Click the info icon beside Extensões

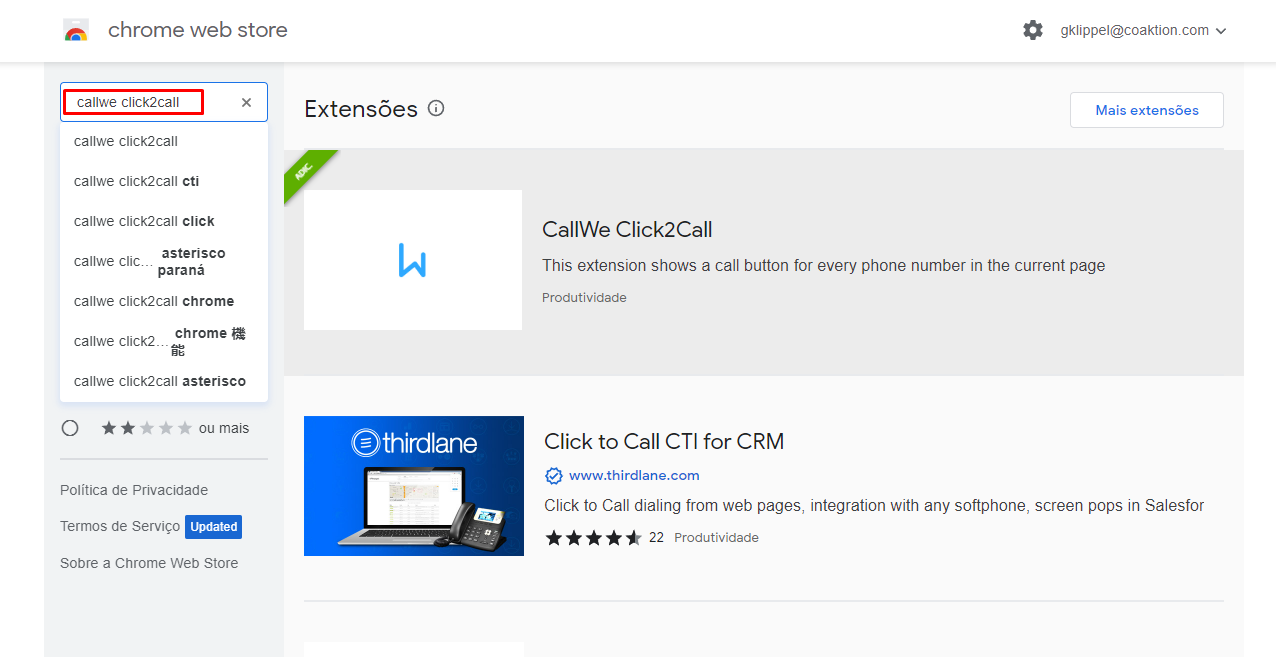tap(436, 108)
